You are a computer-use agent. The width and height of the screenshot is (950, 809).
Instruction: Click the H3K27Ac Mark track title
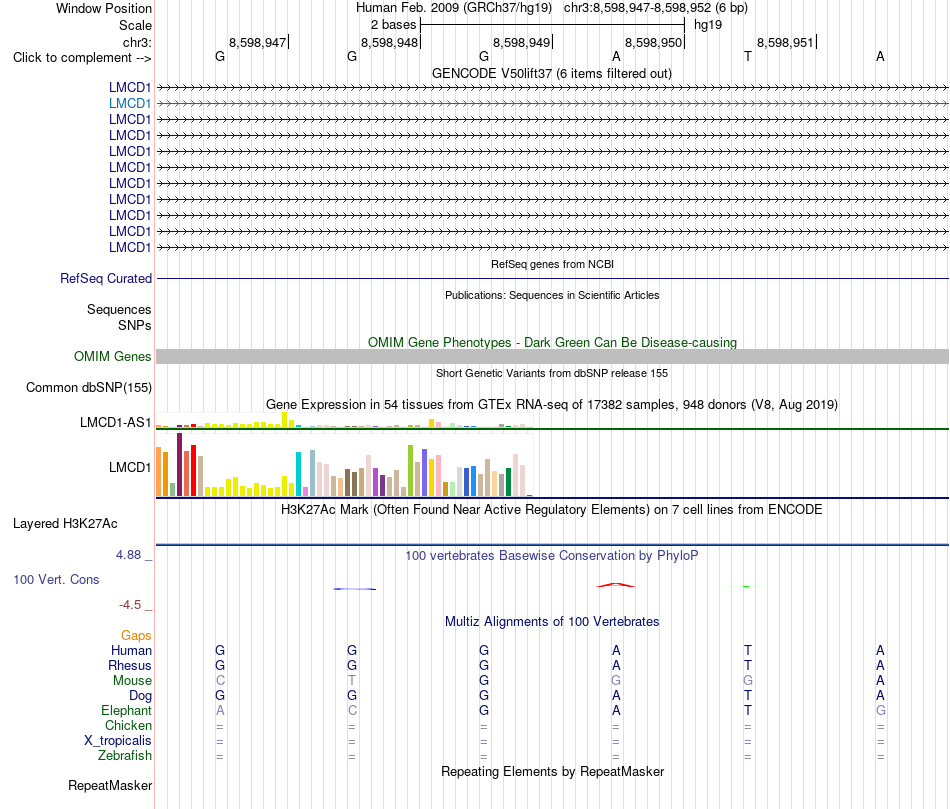coord(552,510)
